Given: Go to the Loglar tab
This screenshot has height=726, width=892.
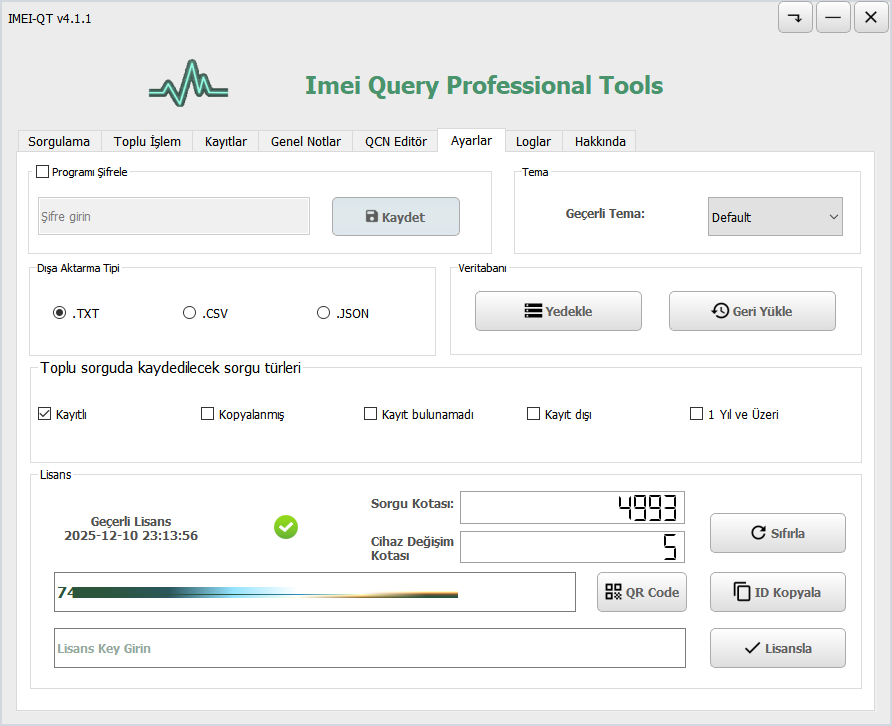Looking at the screenshot, I should 533,141.
